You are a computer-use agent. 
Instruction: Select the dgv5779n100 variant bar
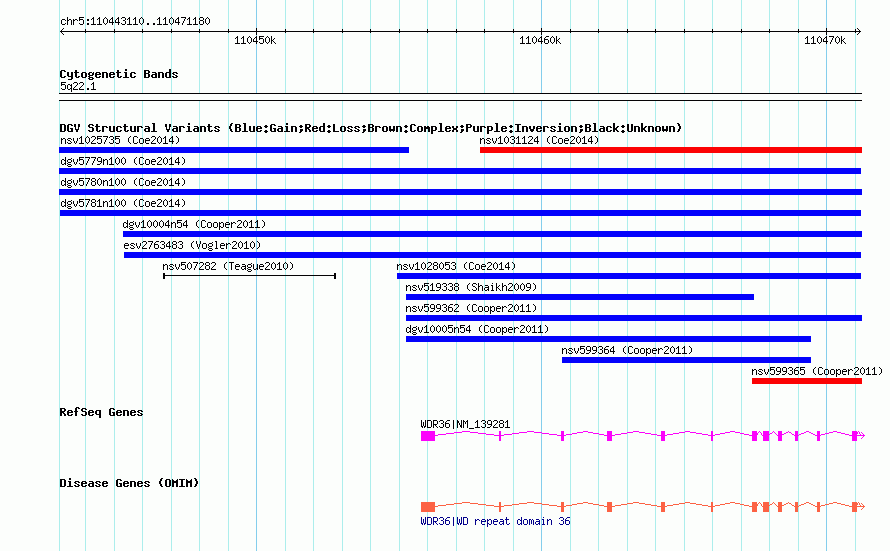pyautogui.click(x=460, y=171)
